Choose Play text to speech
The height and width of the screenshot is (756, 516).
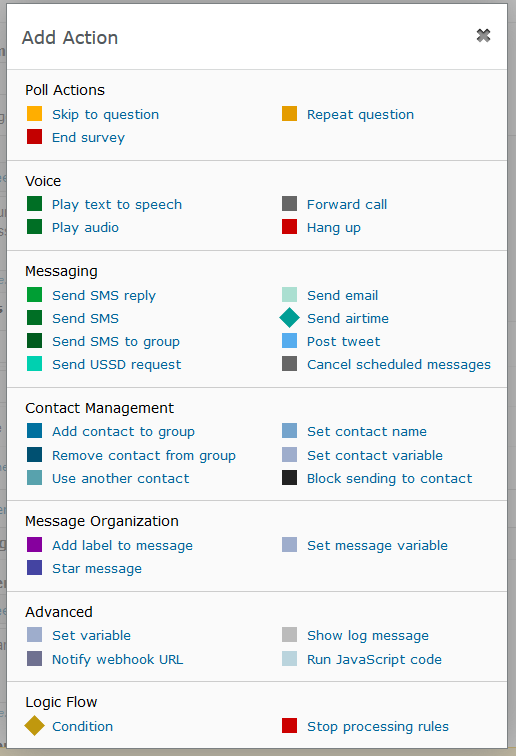pos(117,205)
